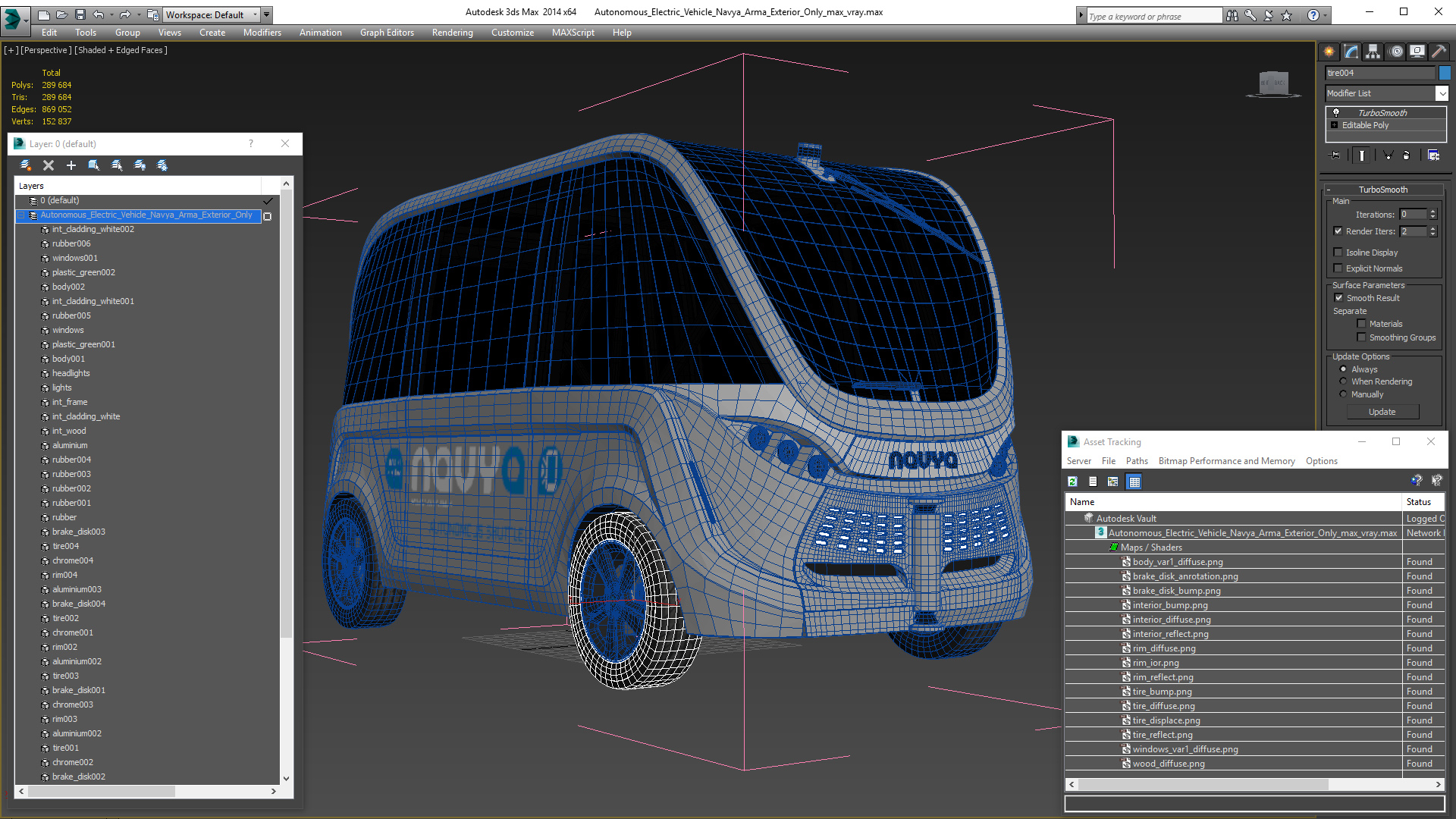Screen dimensions: 1456x819
Task: Click the Table View icon in Asset Tracking
Action: point(1134,482)
